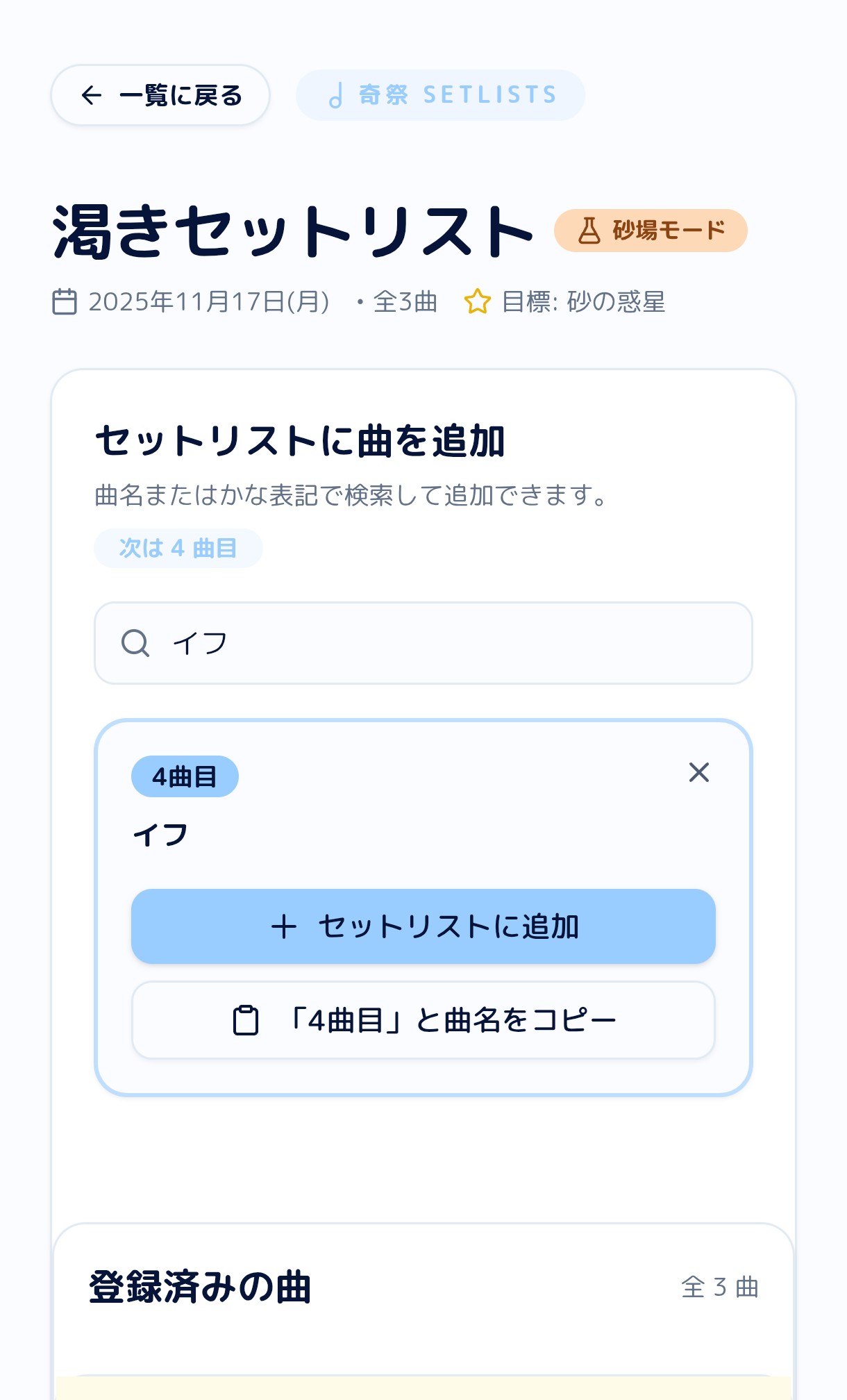847x1400 pixels.
Task: Click the 登録済みの曲 section heading
Action: pos(200,1287)
